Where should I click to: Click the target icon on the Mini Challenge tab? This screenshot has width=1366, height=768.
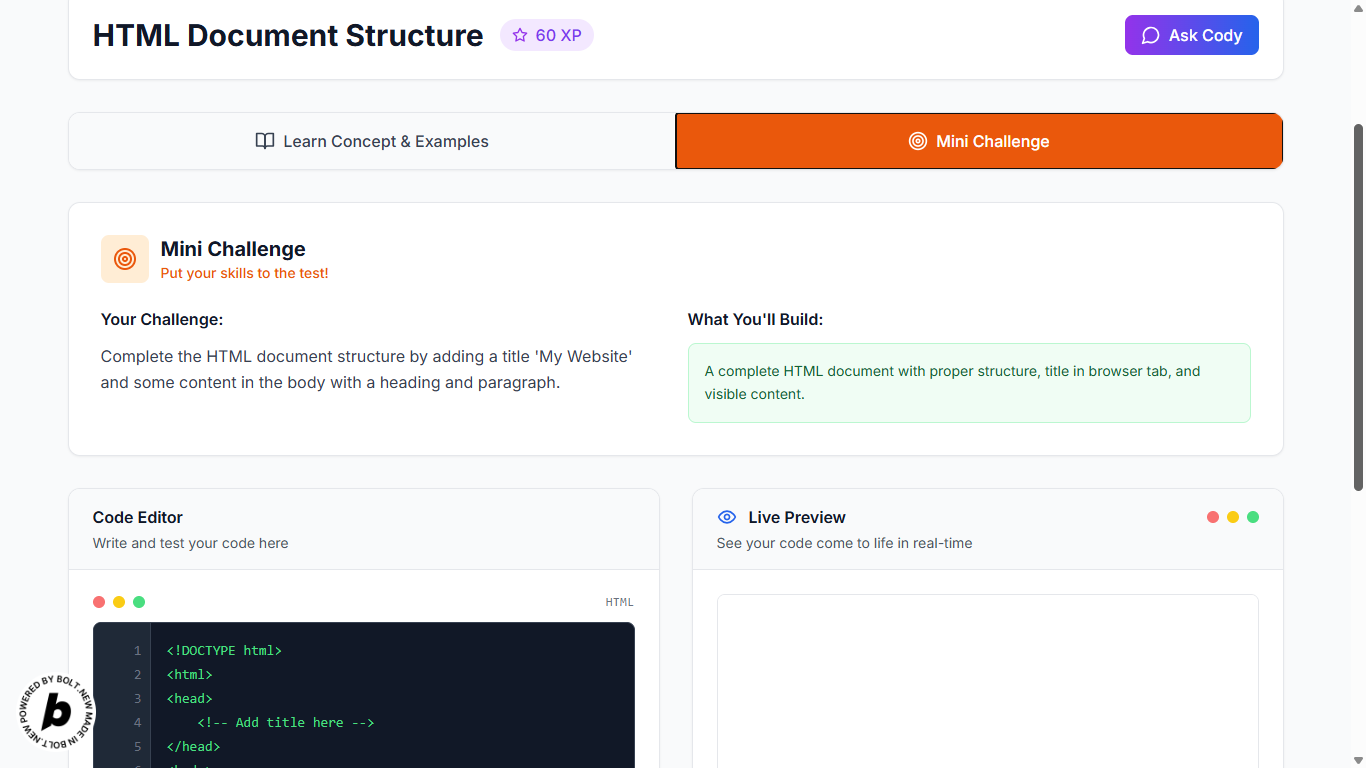tap(917, 141)
